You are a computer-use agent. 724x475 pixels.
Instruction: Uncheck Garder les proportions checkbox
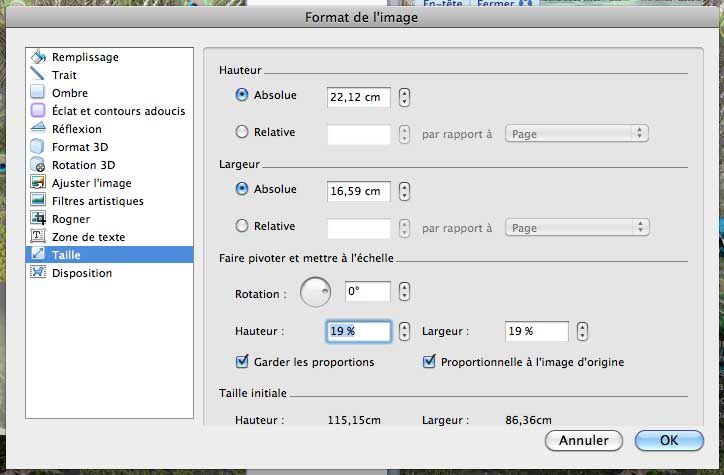241,362
